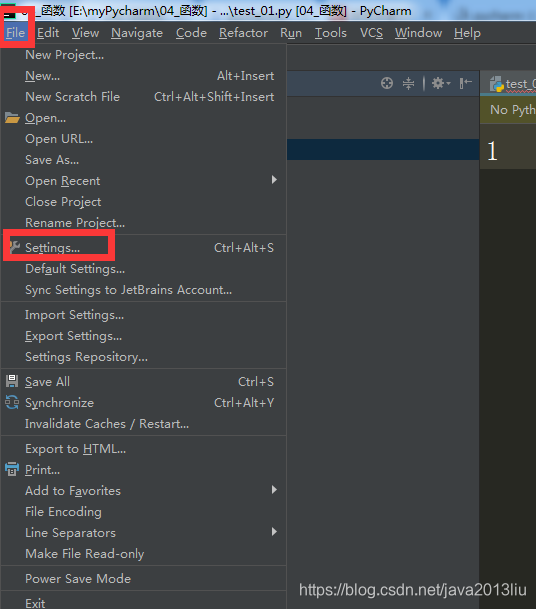The height and width of the screenshot is (609, 536).
Task: Toggle Power Save Mode
Action: click(144, 579)
